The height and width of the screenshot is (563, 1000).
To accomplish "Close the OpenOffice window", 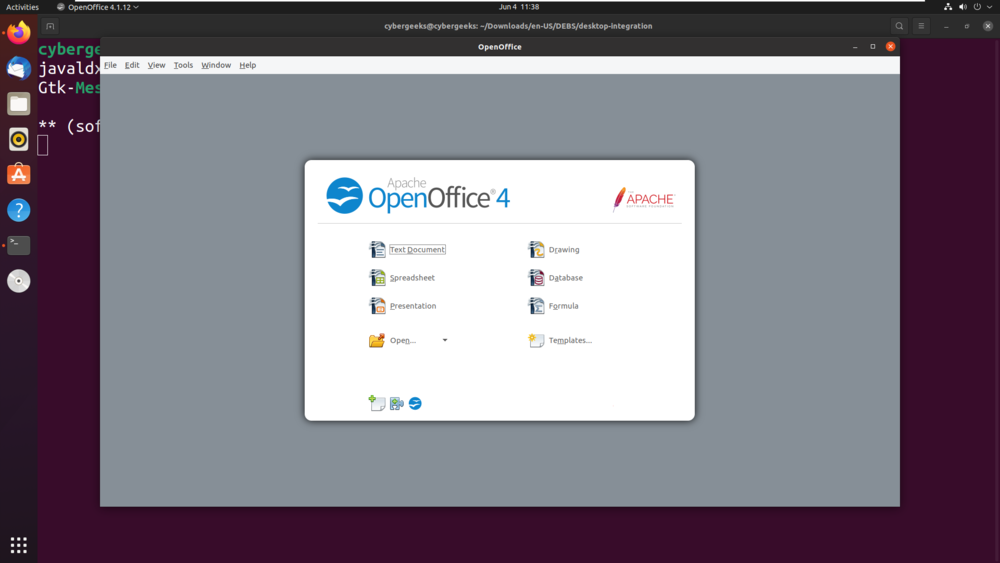I will pos(891,47).
